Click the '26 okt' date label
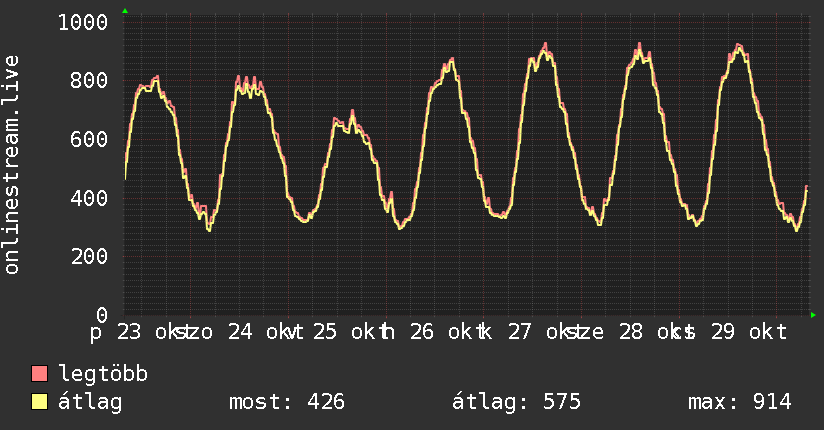This screenshot has width=824, height=430. (444, 332)
